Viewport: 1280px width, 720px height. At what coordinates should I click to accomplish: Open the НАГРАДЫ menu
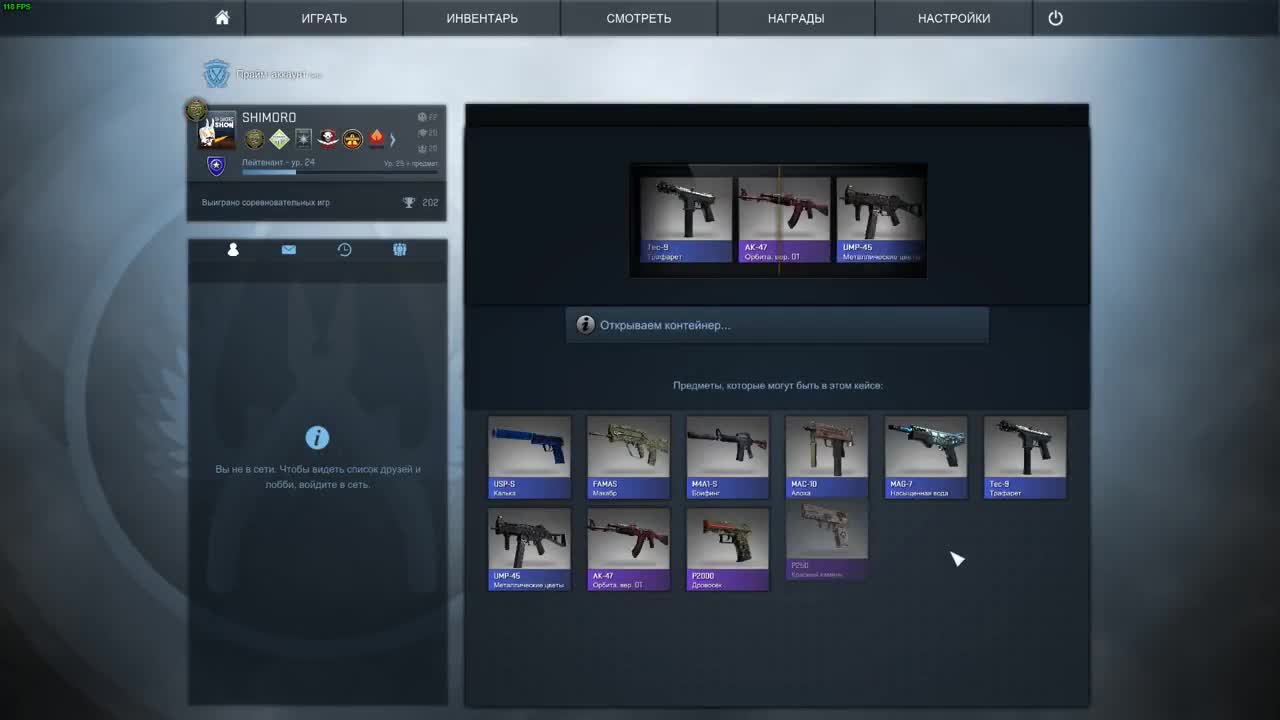point(796,18)
